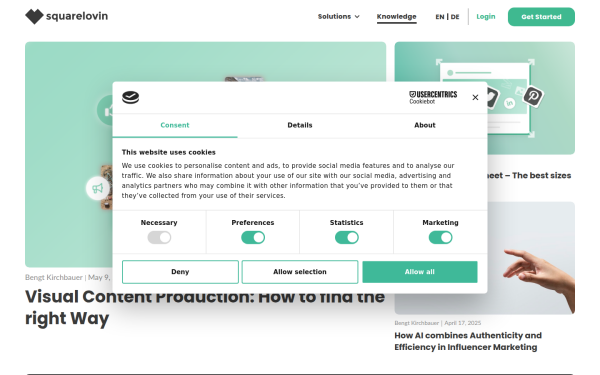This screenshot has height=375, width=600.
Task: Click the Pinterest icon in article image
Action: point(533,96)
